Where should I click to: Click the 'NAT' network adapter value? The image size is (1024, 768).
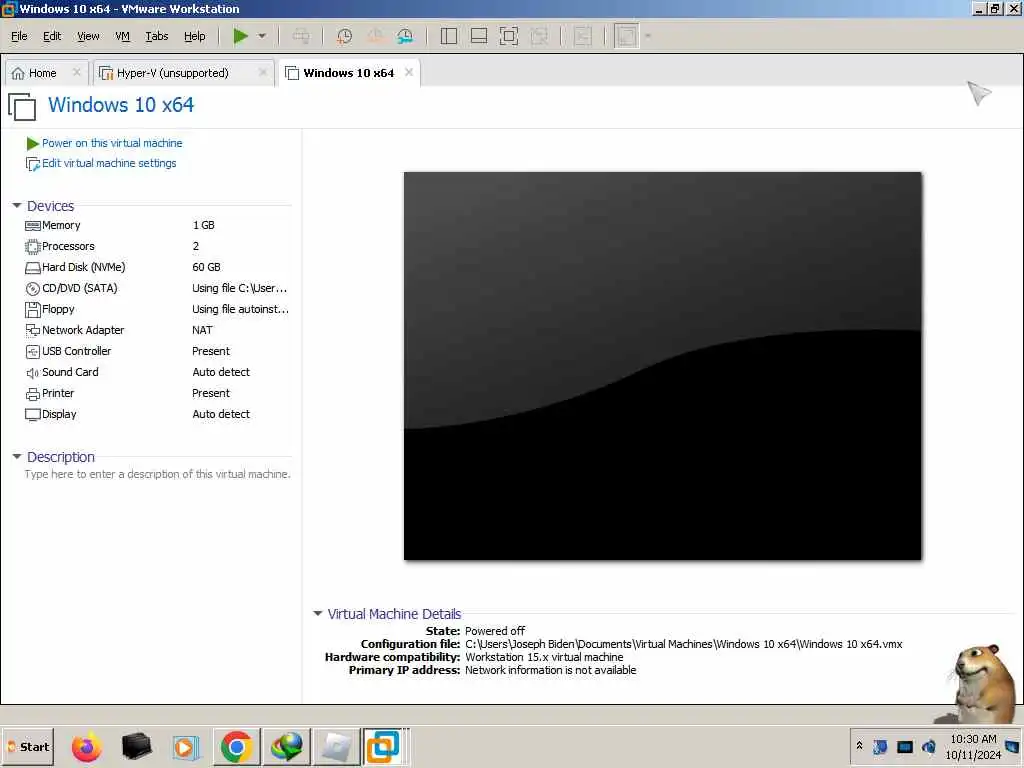[x=202, y=330]
